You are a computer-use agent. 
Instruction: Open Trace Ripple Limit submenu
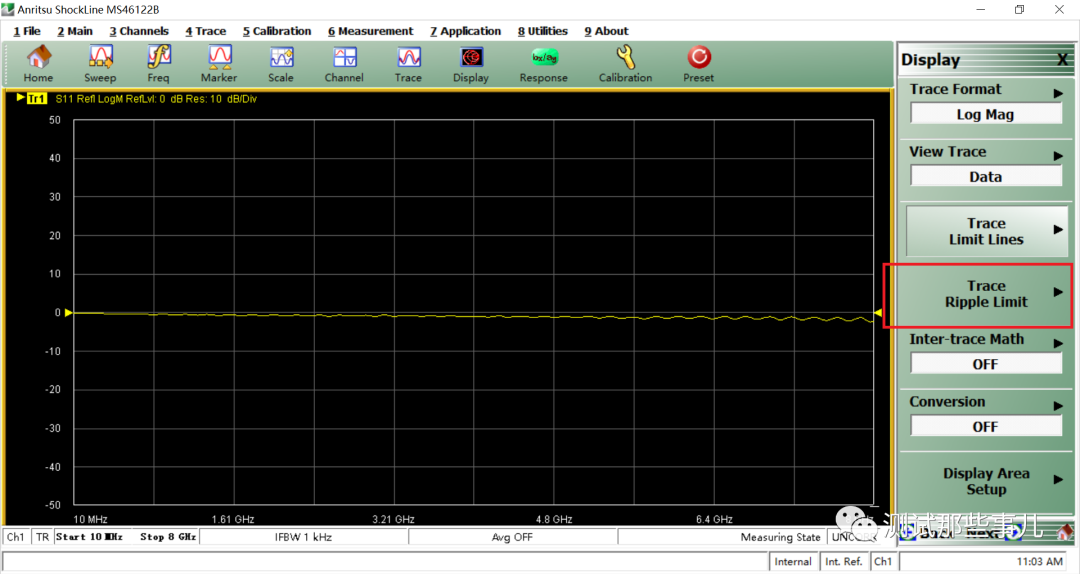tap(986, 294)
